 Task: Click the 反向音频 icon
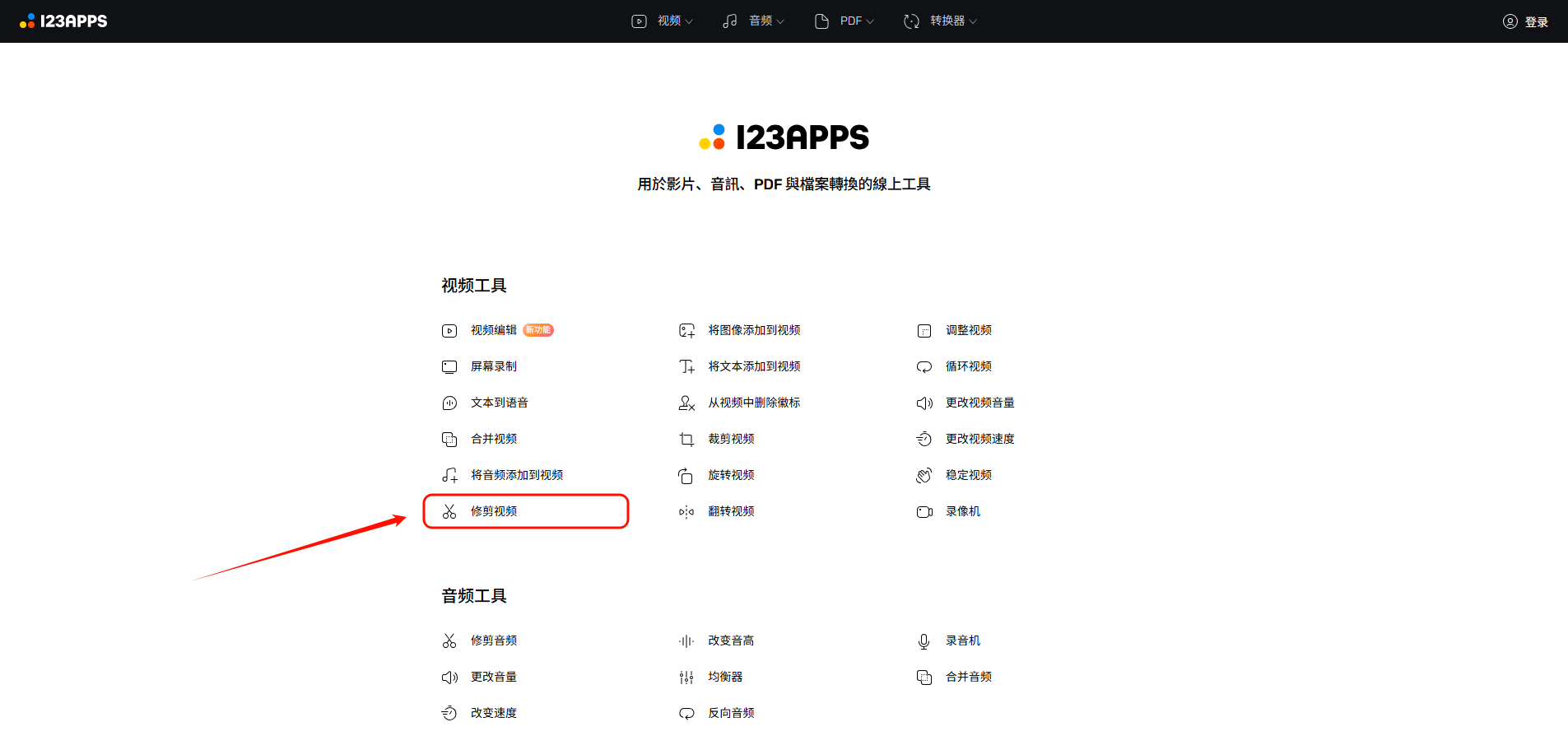686,714
